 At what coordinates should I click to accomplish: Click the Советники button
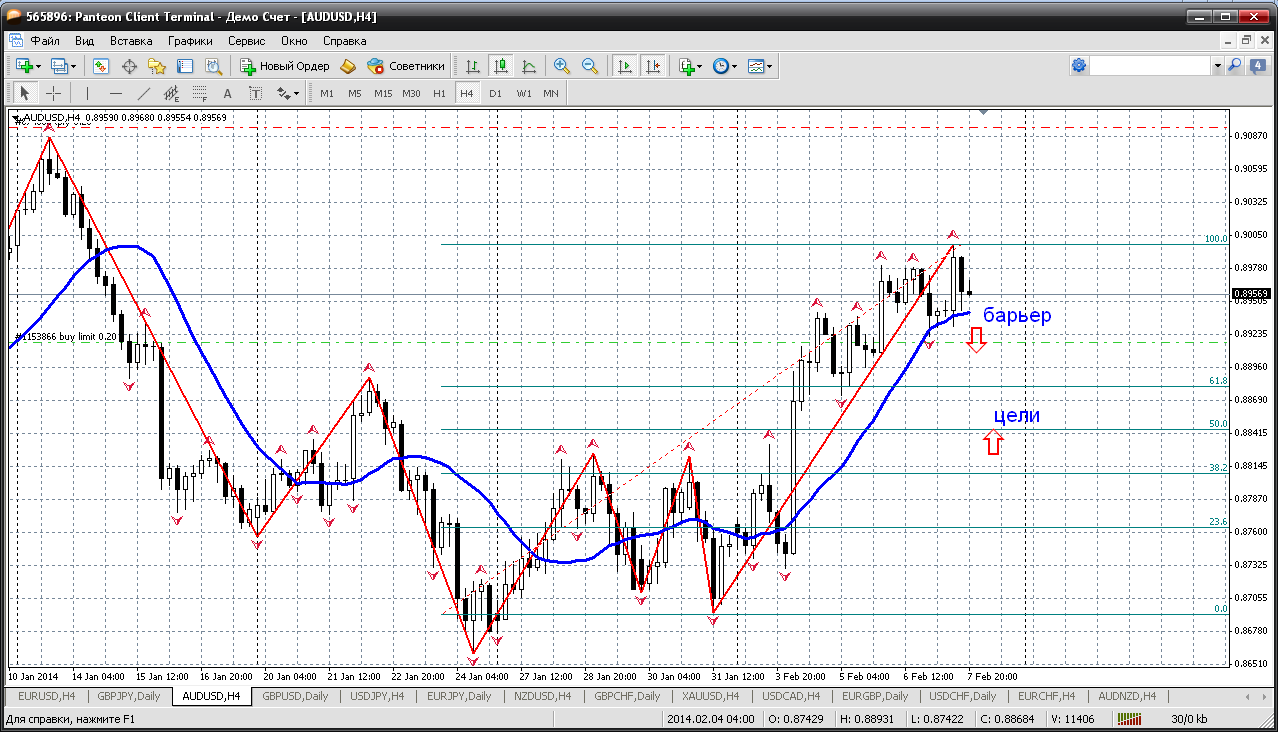[x=406, y=66]
